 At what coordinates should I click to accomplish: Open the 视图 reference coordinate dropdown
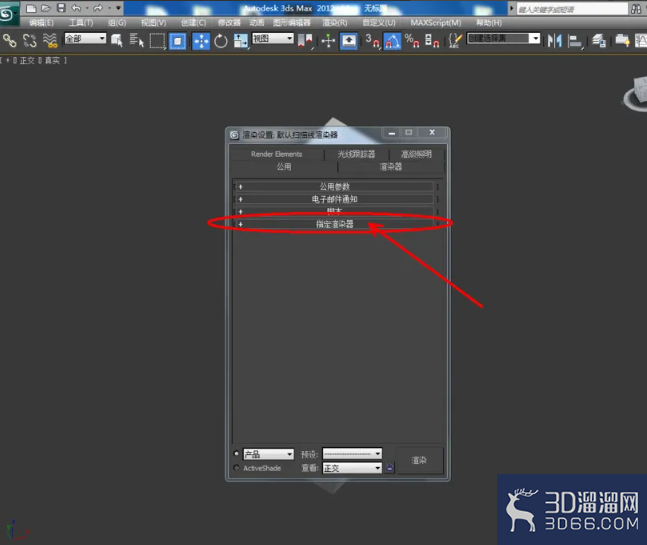tap(273, 39)
